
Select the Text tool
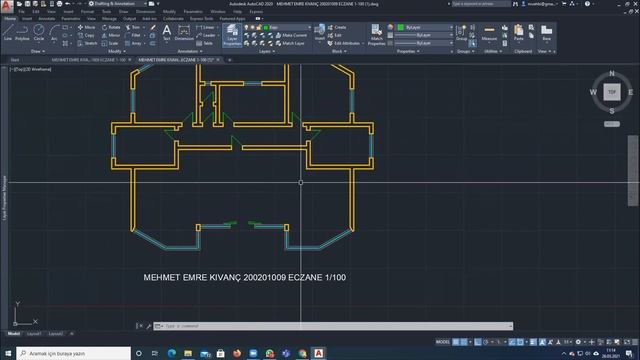(167, 33)
